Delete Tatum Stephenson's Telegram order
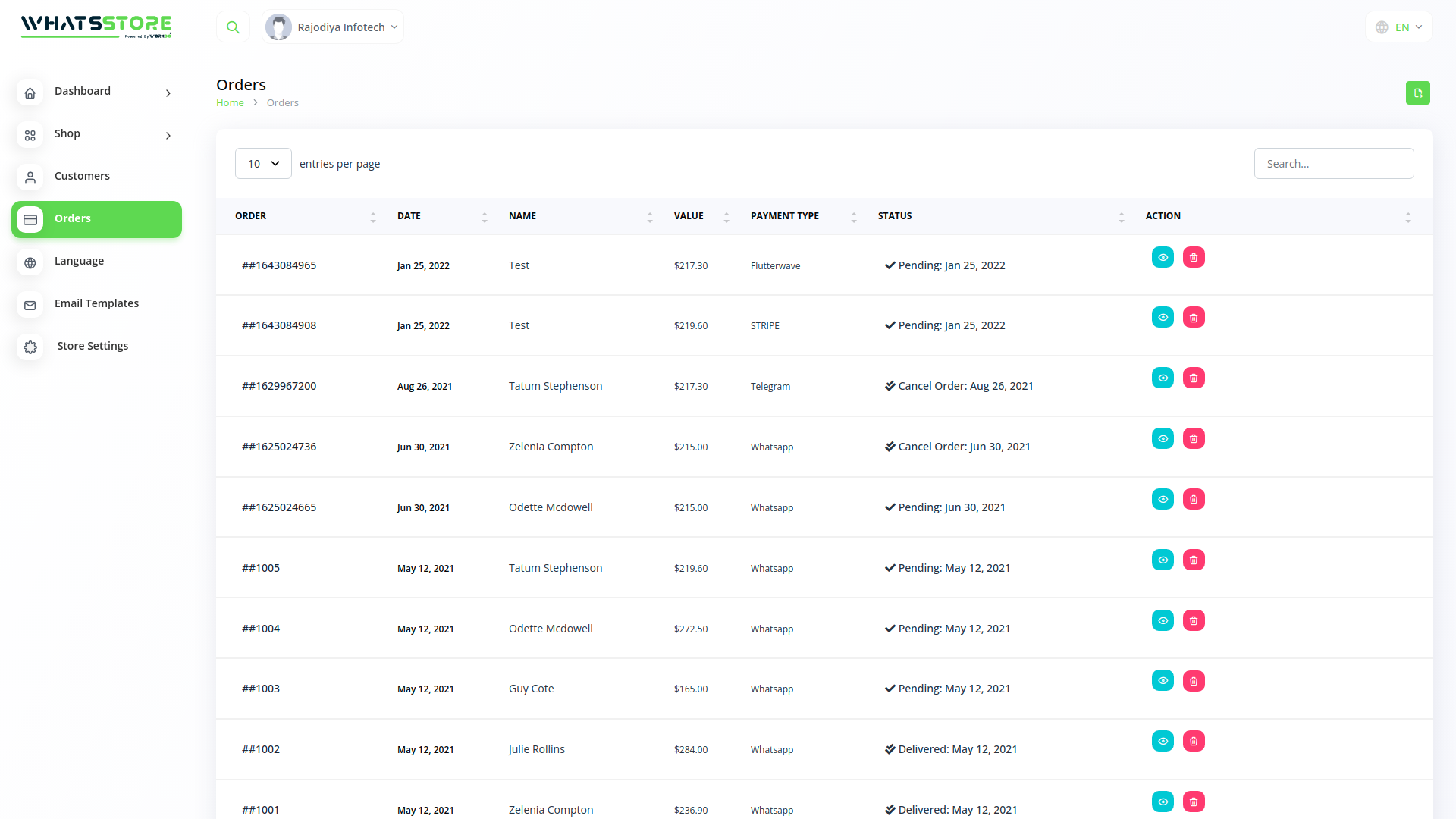Image resolution: width=1456 pixels, height=819 pixels. 1194,378
